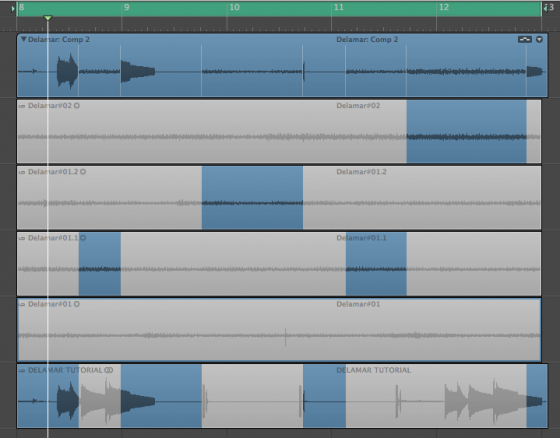Viewport: 560px width, 438px height.
Task: Click bar 8 in the ruler
Action: [x=22, y=8]
